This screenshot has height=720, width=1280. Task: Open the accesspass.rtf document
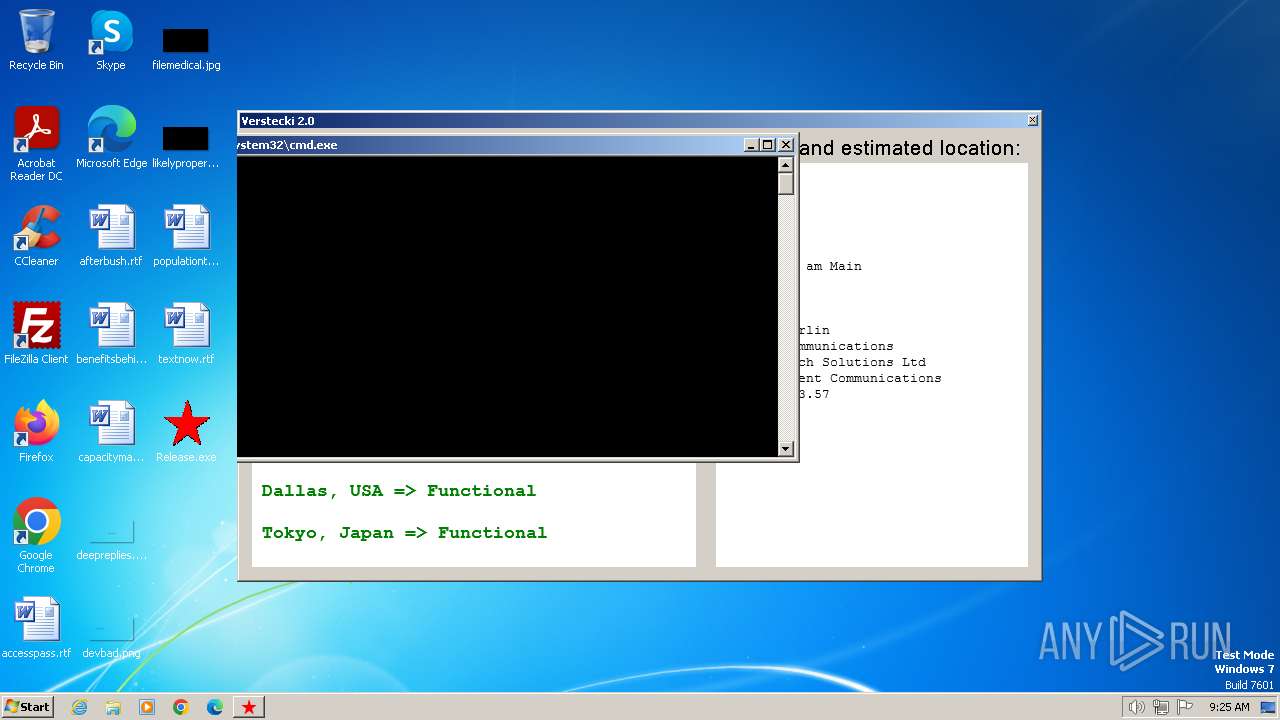click(x=36, y=628)
